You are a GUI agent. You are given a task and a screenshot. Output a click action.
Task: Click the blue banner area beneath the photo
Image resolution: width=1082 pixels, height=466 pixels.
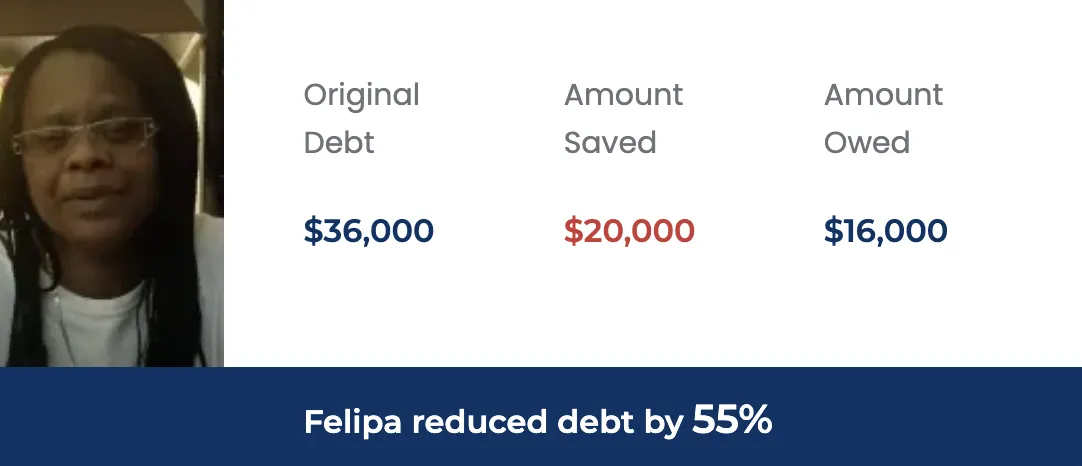tap(112, 417)
